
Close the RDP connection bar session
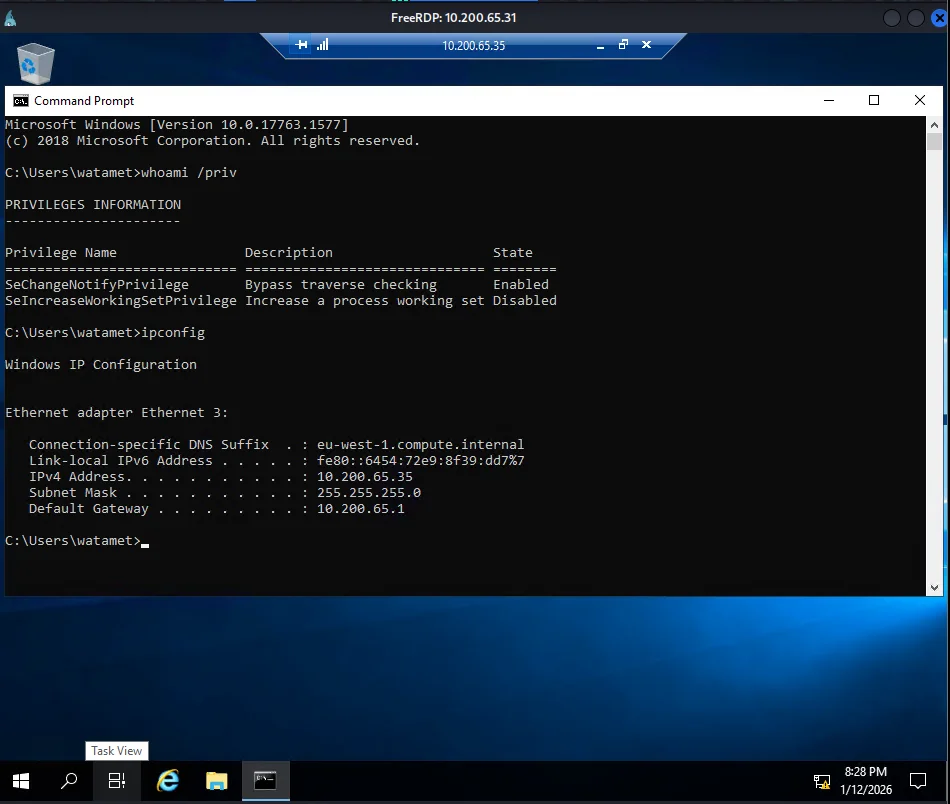(647, 45)
